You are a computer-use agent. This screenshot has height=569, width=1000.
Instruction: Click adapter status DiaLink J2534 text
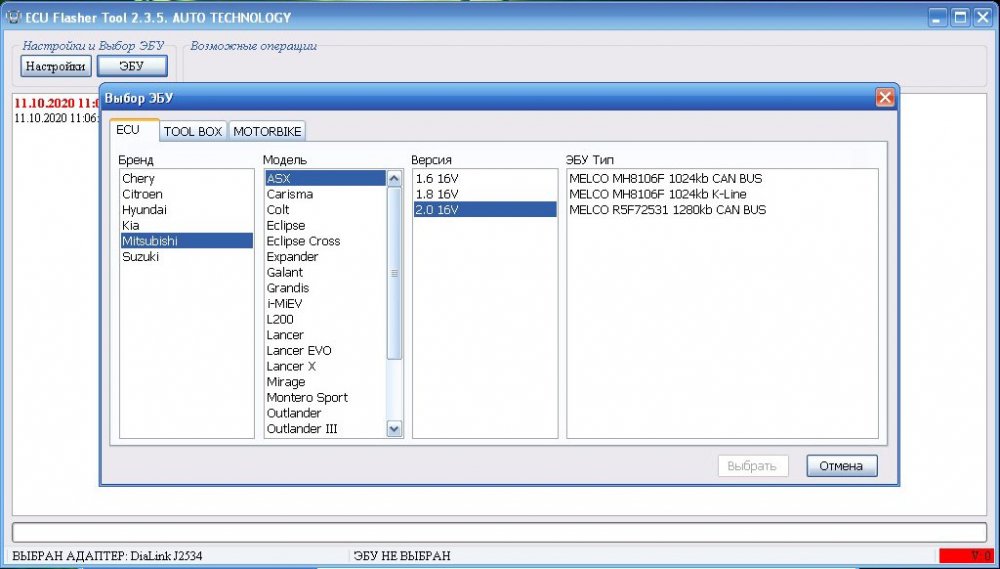coord(107,556)
